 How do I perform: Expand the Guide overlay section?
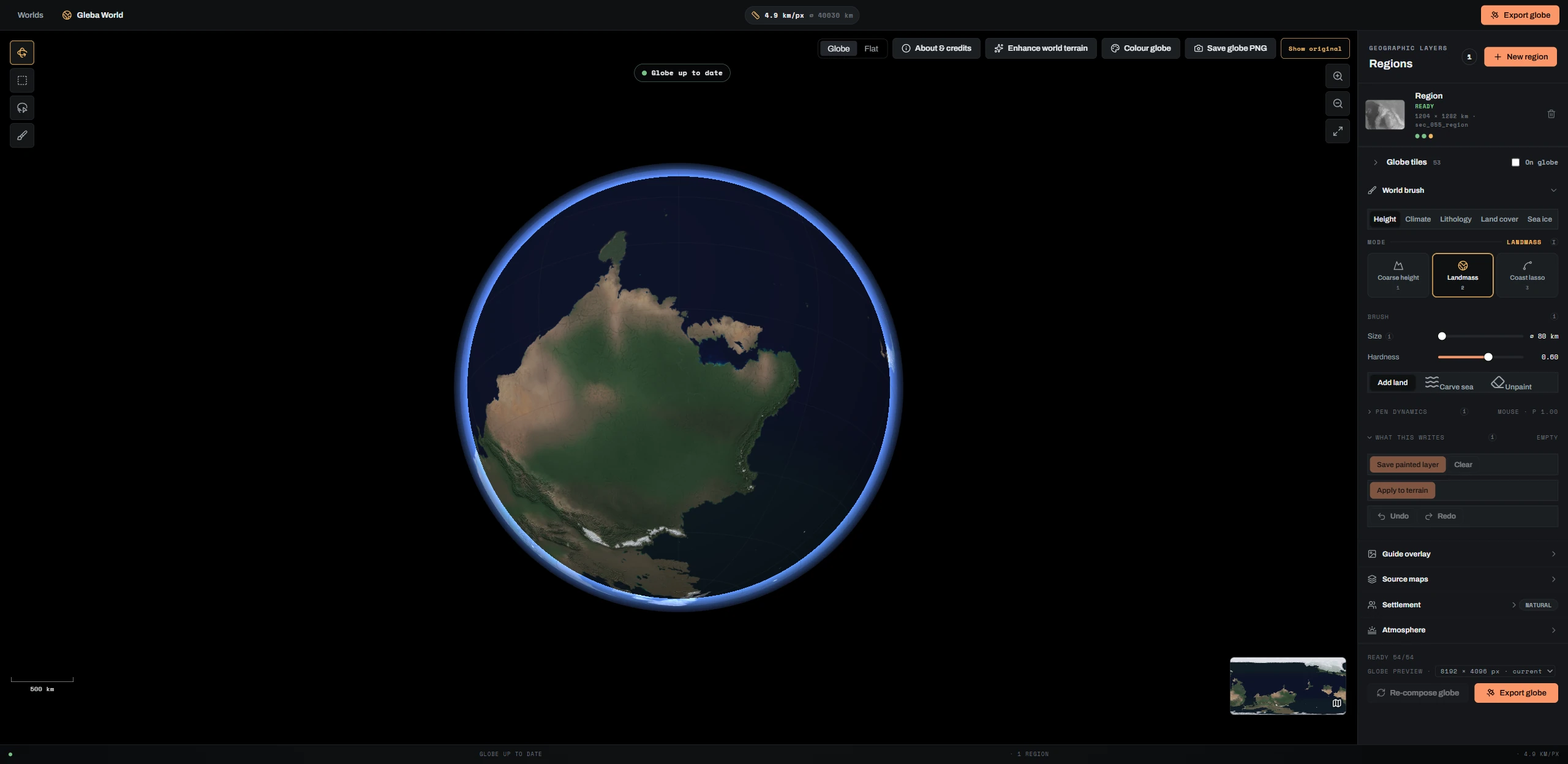click(1463, 554)
